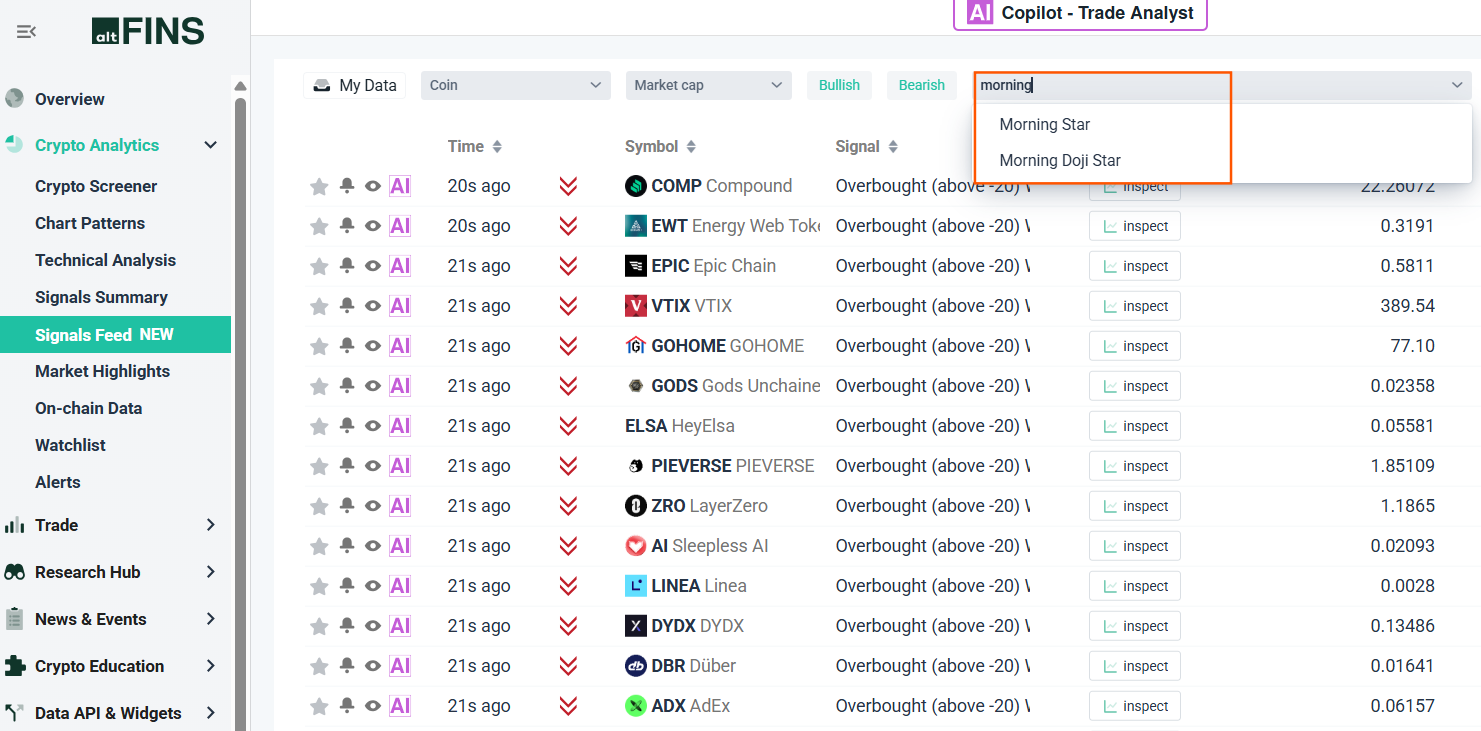Expand the News & Events section
The image size is (1481, 731).
tap(211, 619)
